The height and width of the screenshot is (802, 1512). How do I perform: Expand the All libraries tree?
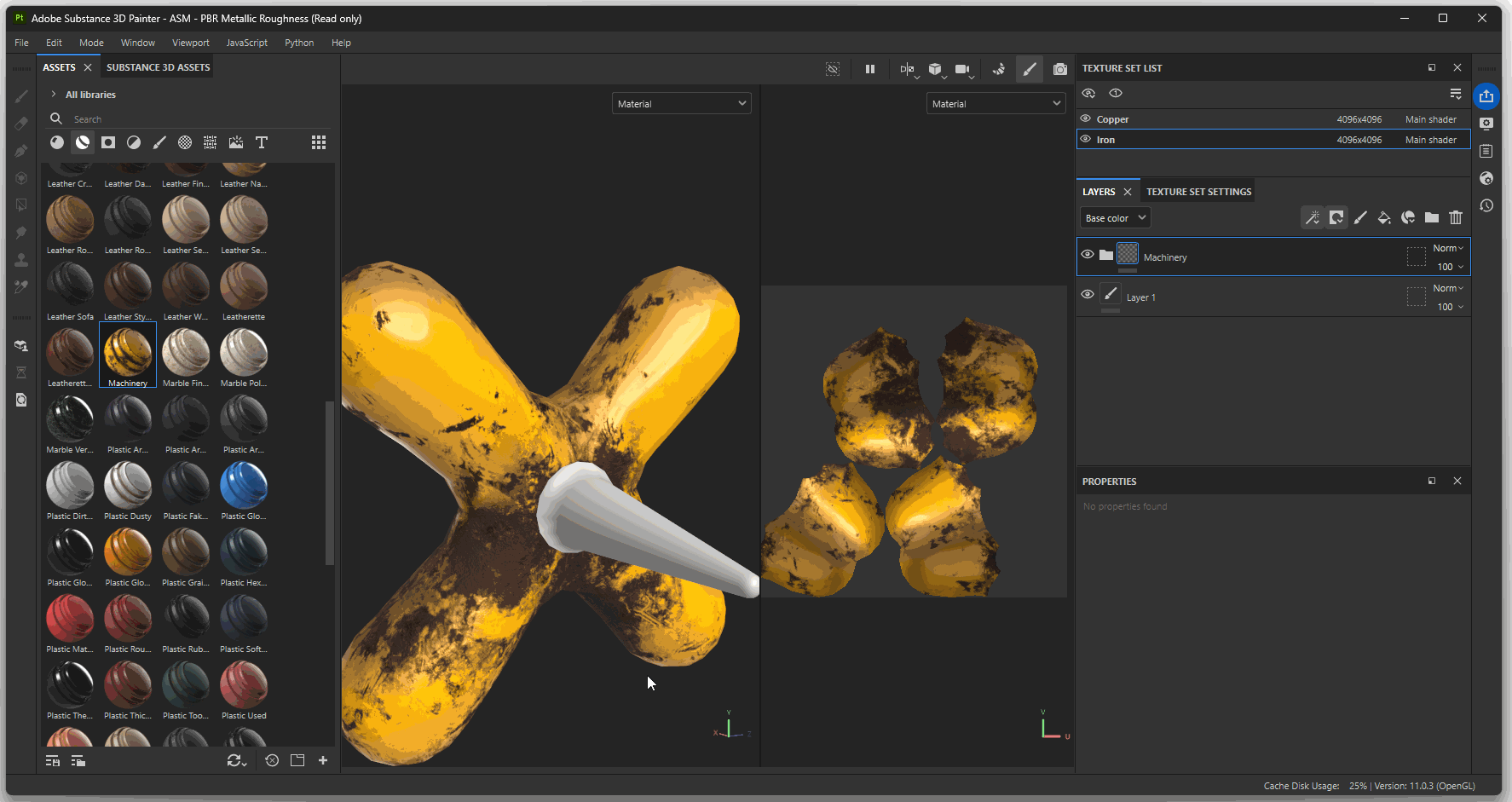pos(54,95)
